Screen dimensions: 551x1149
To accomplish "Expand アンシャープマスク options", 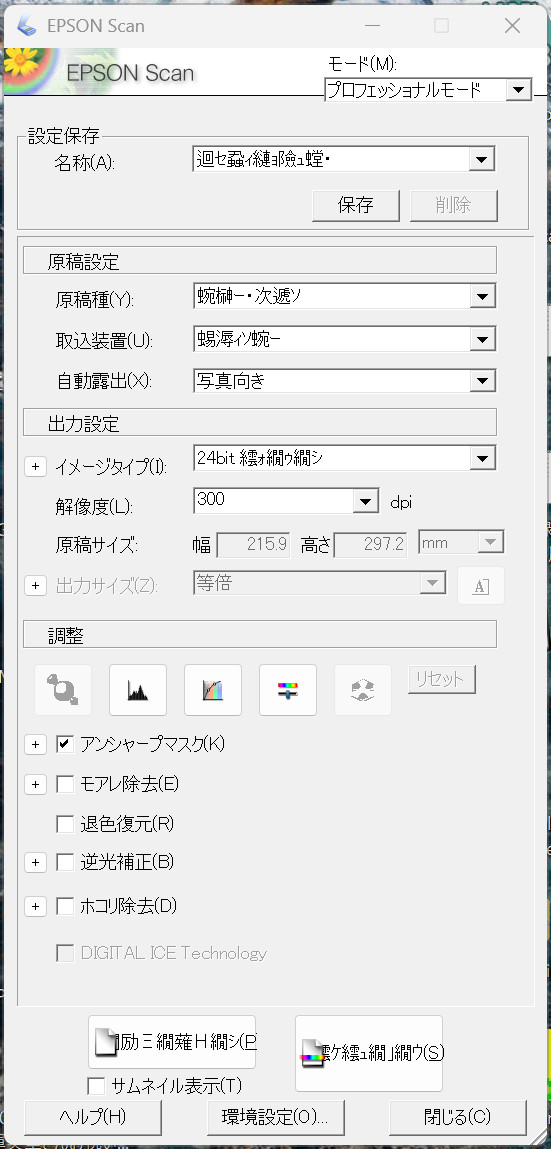I will point(35,745).
